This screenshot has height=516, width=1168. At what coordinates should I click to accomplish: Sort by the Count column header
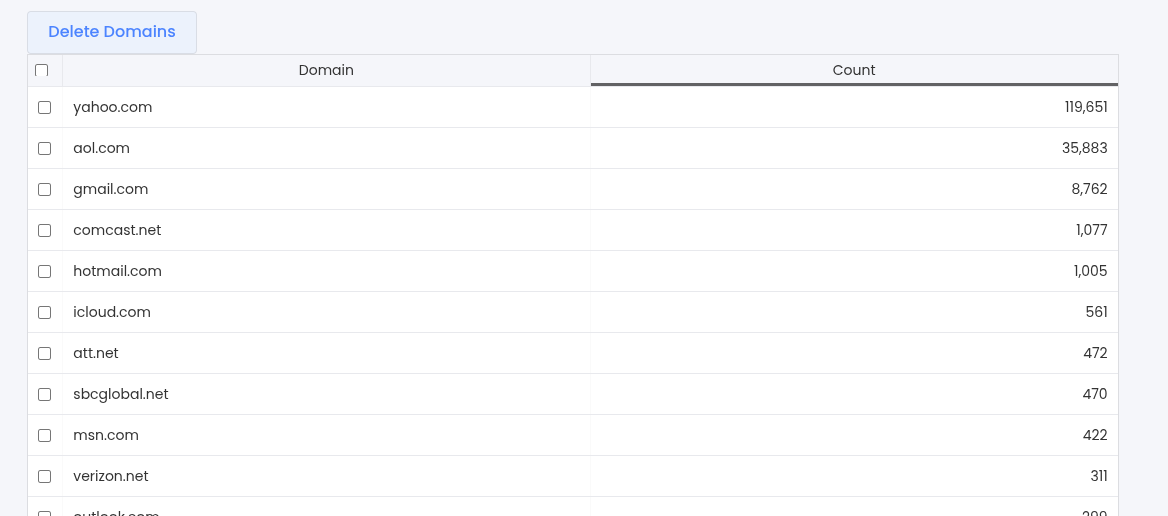point(854,70)
